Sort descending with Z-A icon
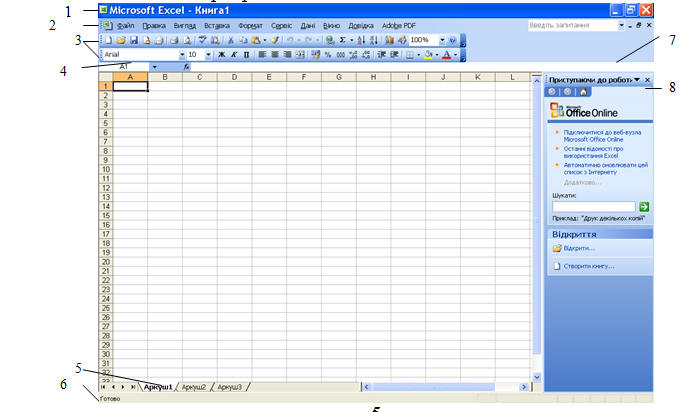The image size is (700, 412). click(x=374, y=40)
